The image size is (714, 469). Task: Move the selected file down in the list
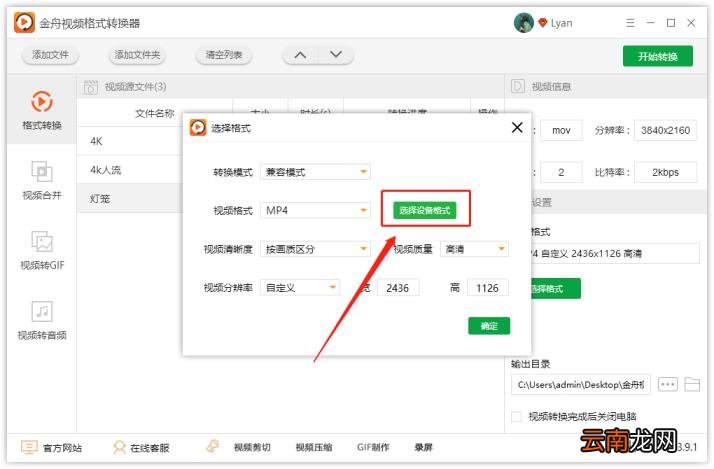click(x=336, y=55)
